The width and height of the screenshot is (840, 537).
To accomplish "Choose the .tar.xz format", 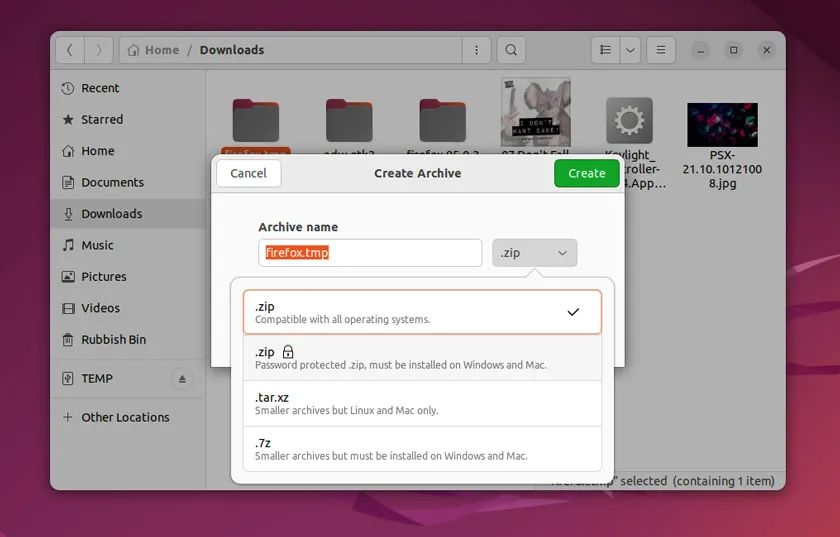I will pos(422,404).
